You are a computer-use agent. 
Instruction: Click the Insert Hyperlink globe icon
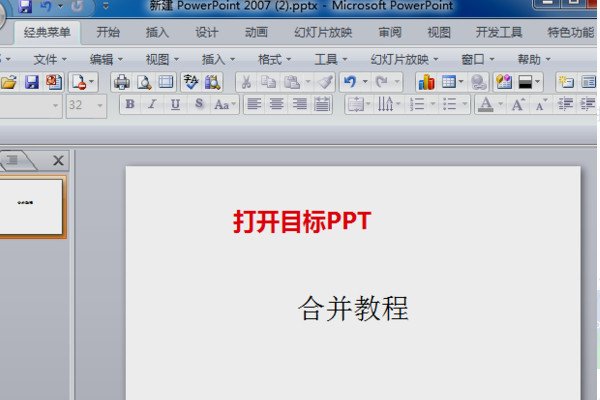(478, 82)
